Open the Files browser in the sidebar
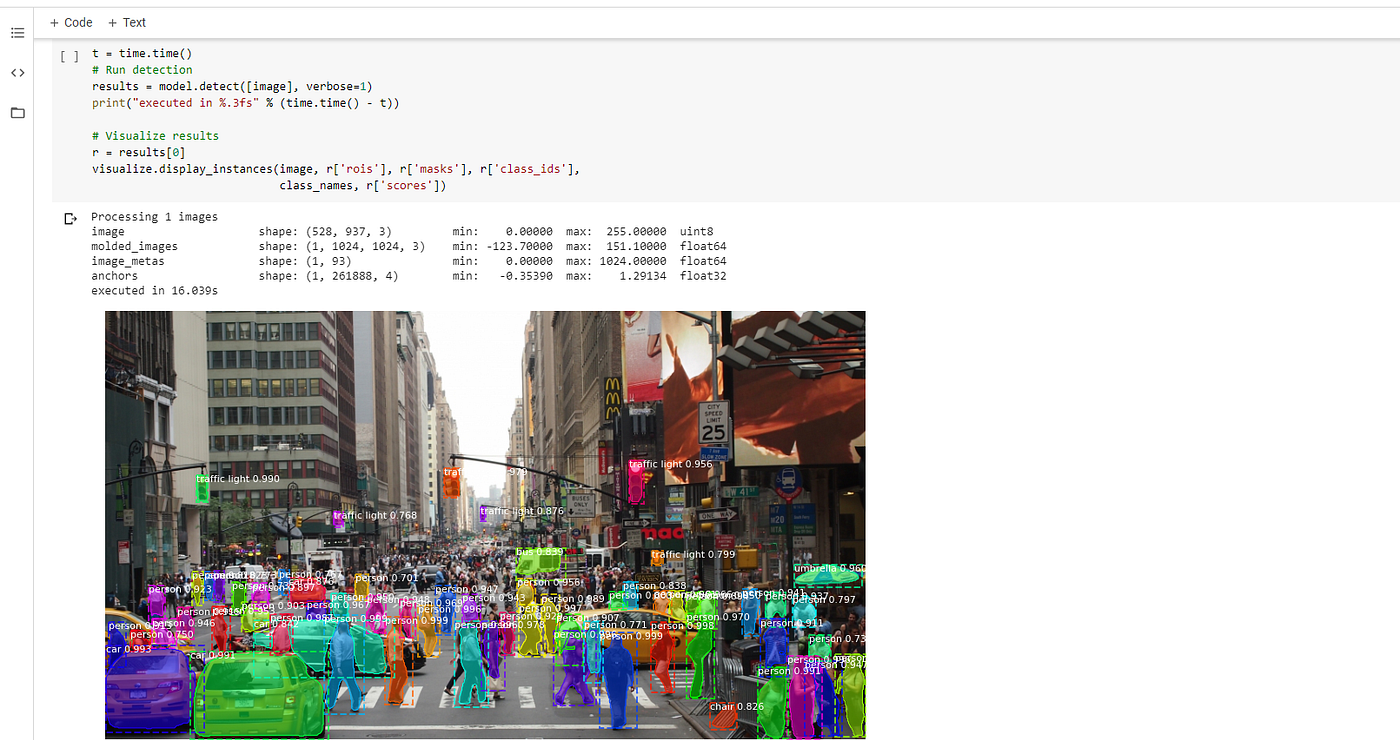Screen dimensions: 1400x740 tap(17, 113)
